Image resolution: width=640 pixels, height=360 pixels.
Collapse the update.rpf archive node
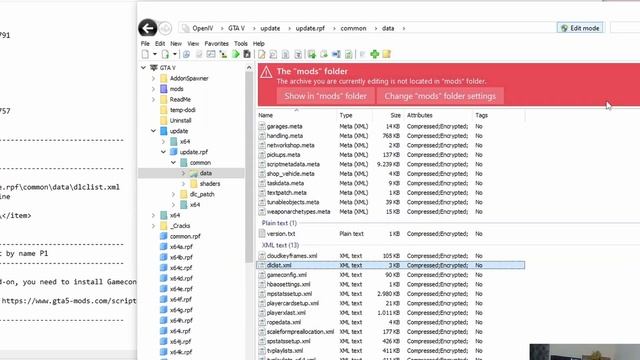pos(163,152)
